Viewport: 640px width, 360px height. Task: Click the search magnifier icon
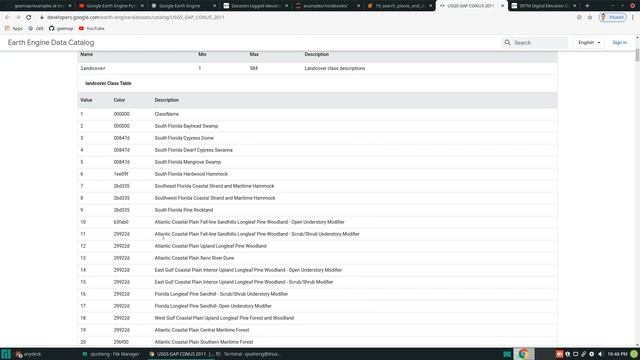point(507,42)
